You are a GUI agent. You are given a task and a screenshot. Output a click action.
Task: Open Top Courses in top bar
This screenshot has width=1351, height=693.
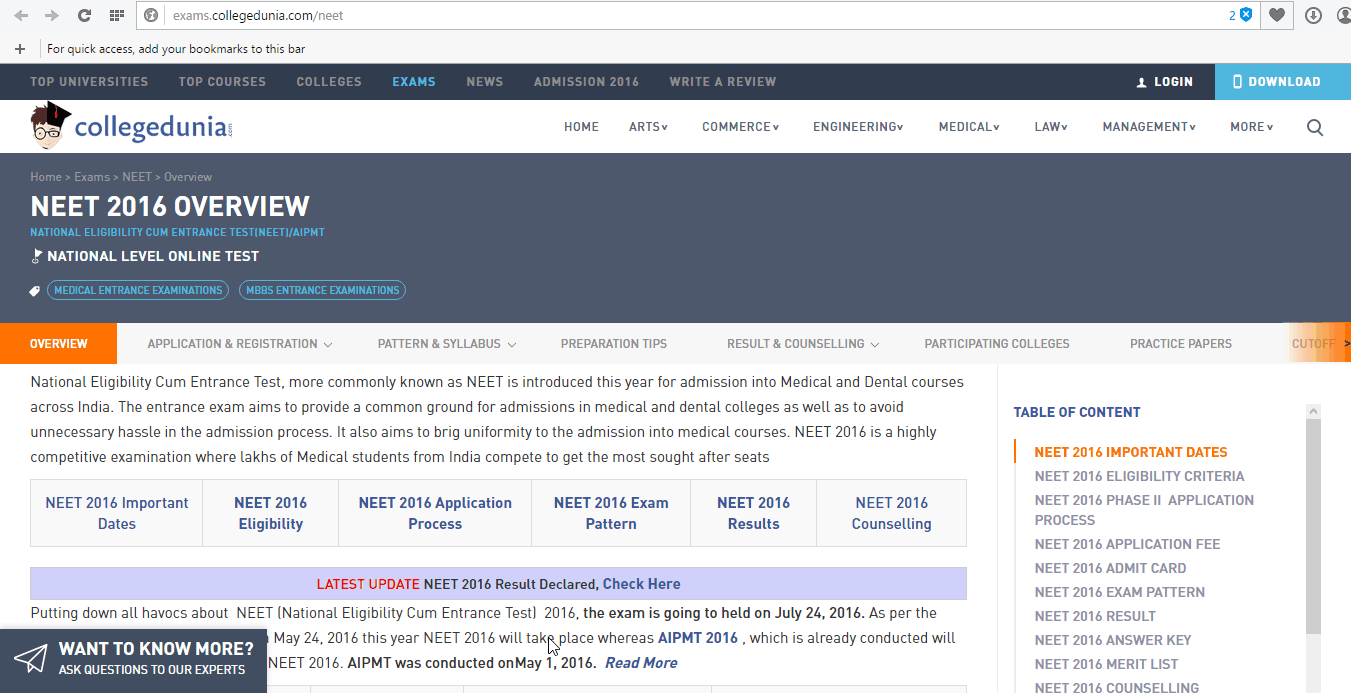222,82
